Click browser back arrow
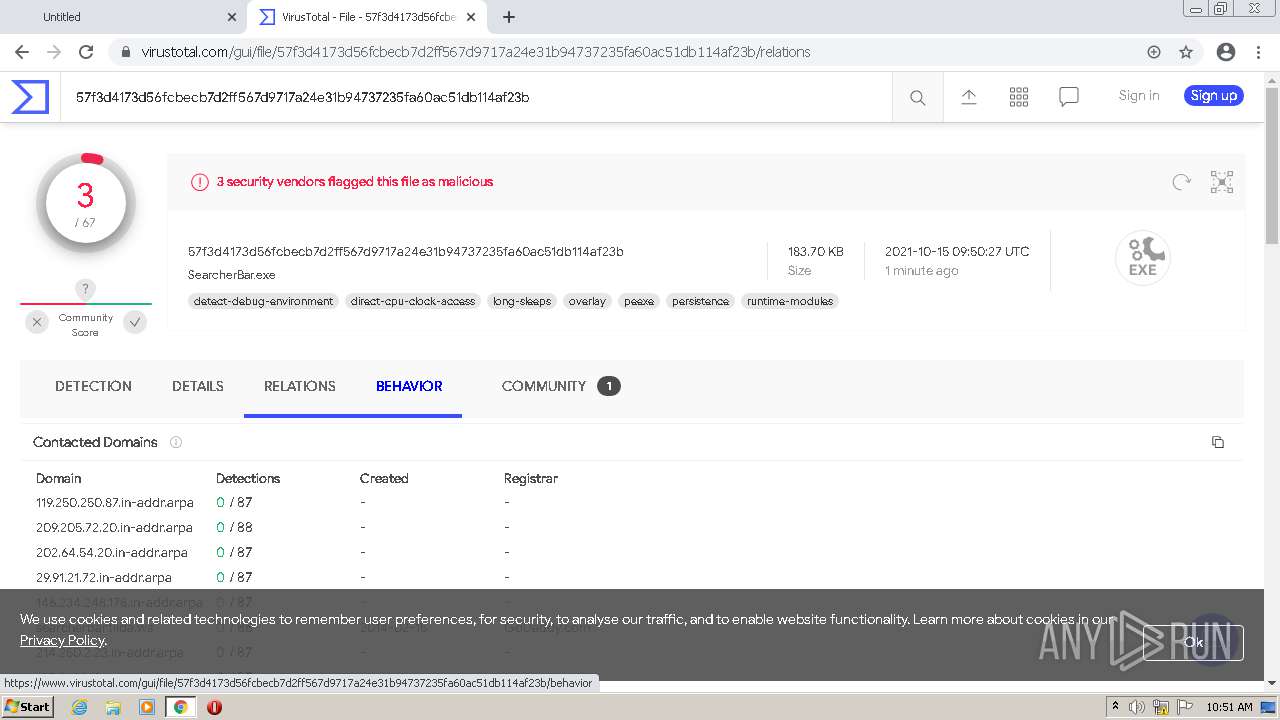This screenshot has height=720, width=1280. coord(22,52)
